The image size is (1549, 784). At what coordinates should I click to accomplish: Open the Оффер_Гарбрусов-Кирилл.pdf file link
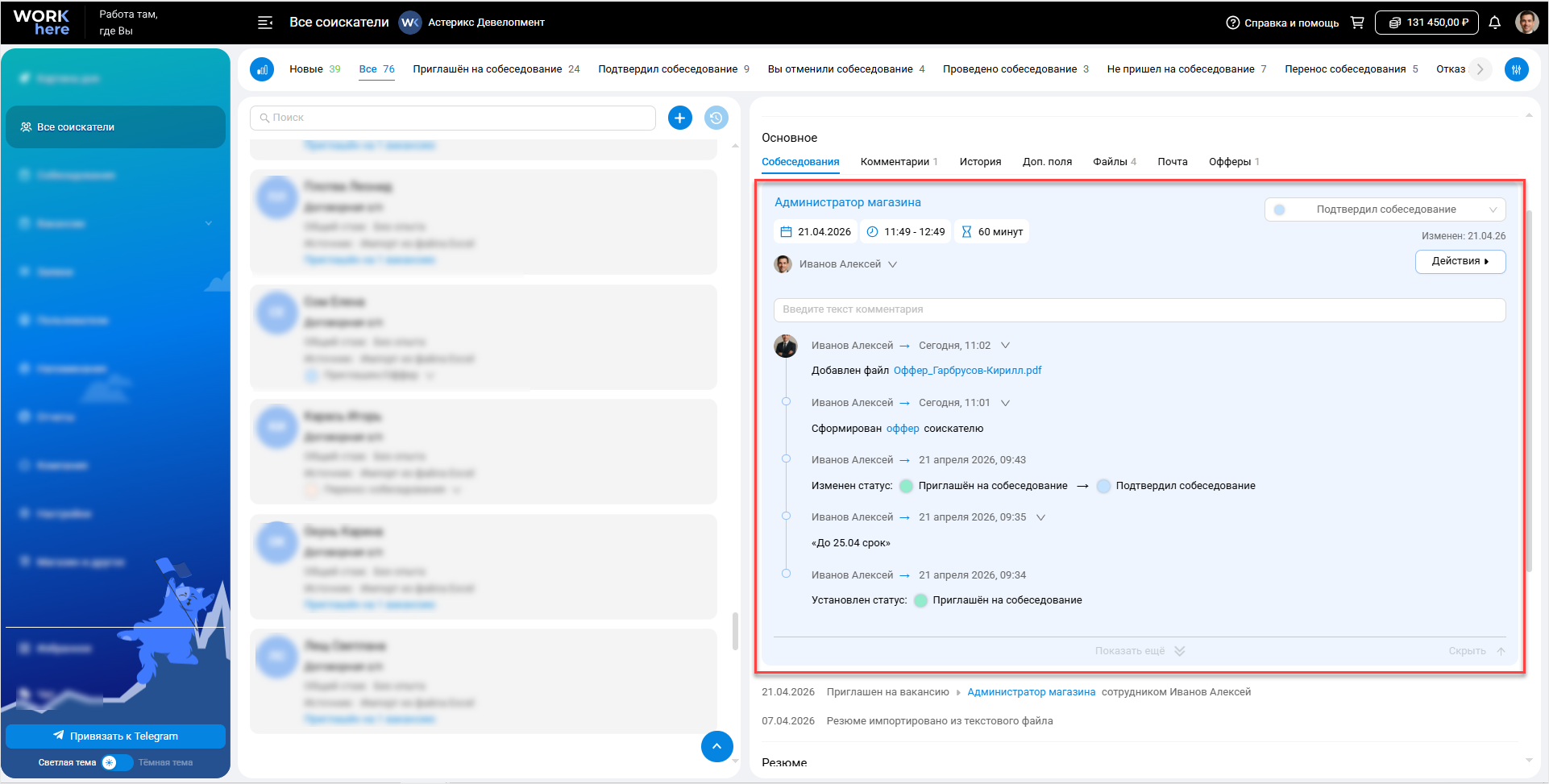(x=967, y=371)
